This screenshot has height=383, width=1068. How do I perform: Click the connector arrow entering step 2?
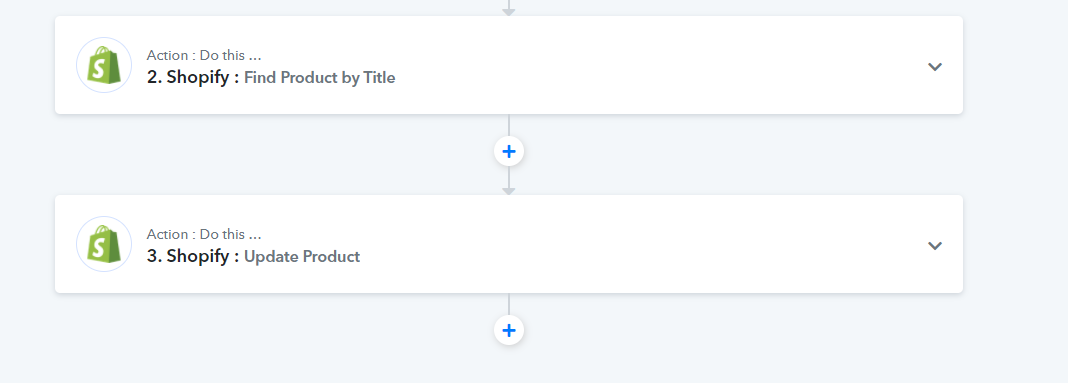pyautogui.click(x=509, y=10)
